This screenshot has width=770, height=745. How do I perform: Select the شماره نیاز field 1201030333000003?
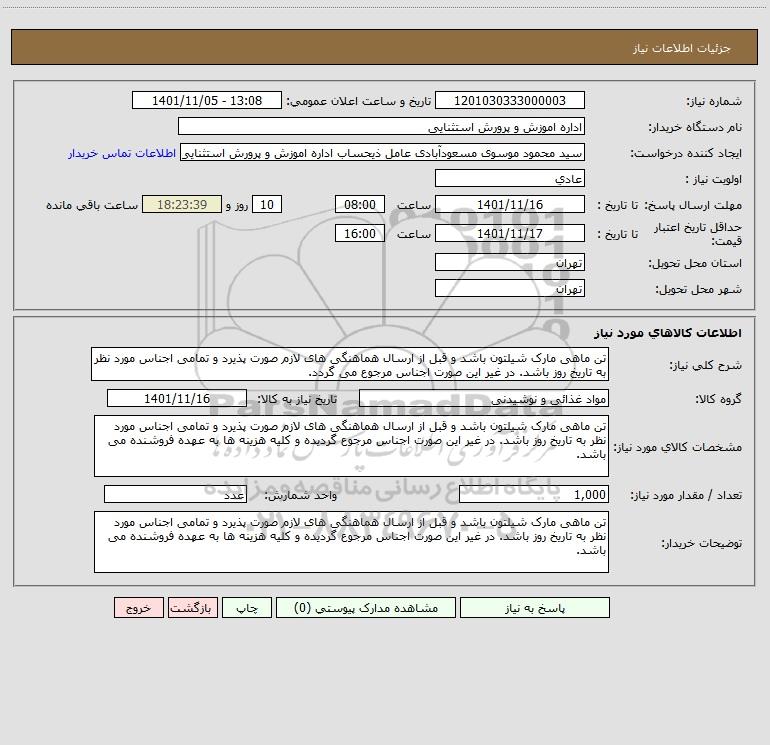[x=510, y=100]
